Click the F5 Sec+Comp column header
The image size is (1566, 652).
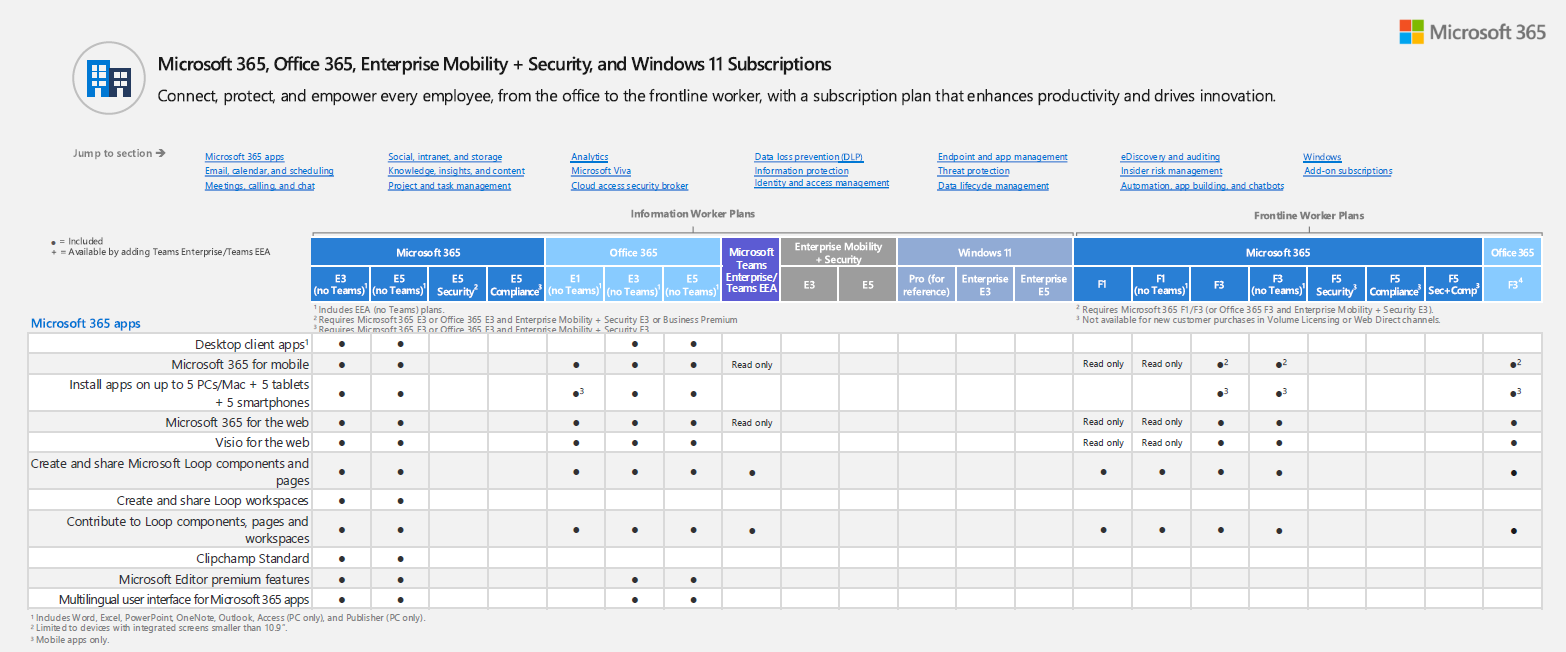pyautogui.click(x=1453, y=284)
